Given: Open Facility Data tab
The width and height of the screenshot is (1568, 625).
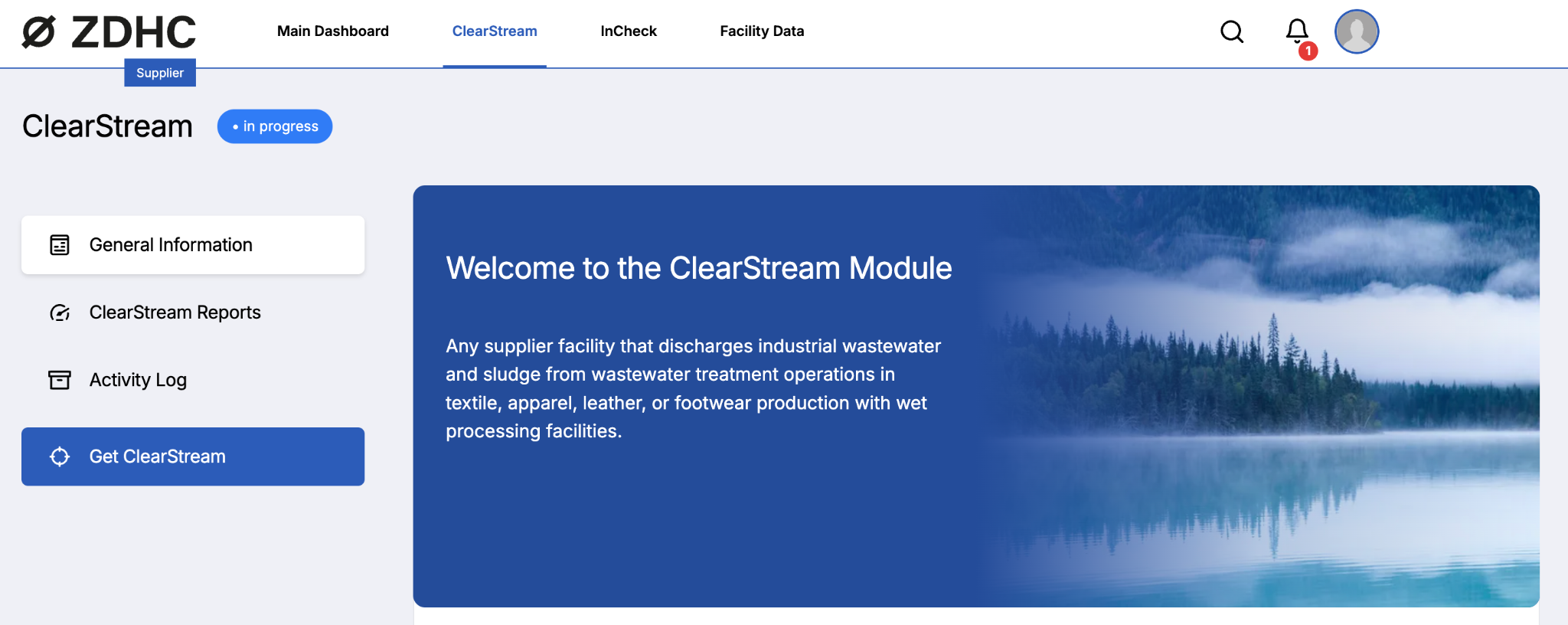Looking at the screenshot, I should [762, 31].
